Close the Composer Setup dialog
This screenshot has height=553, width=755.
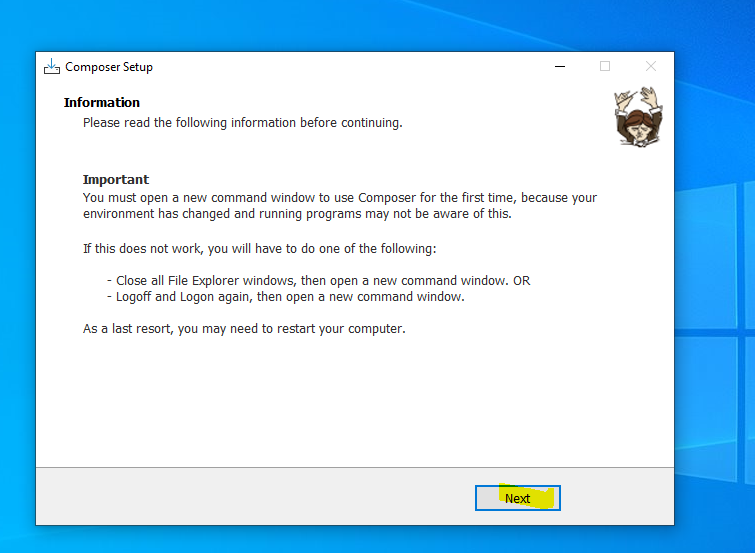[650, 67]
